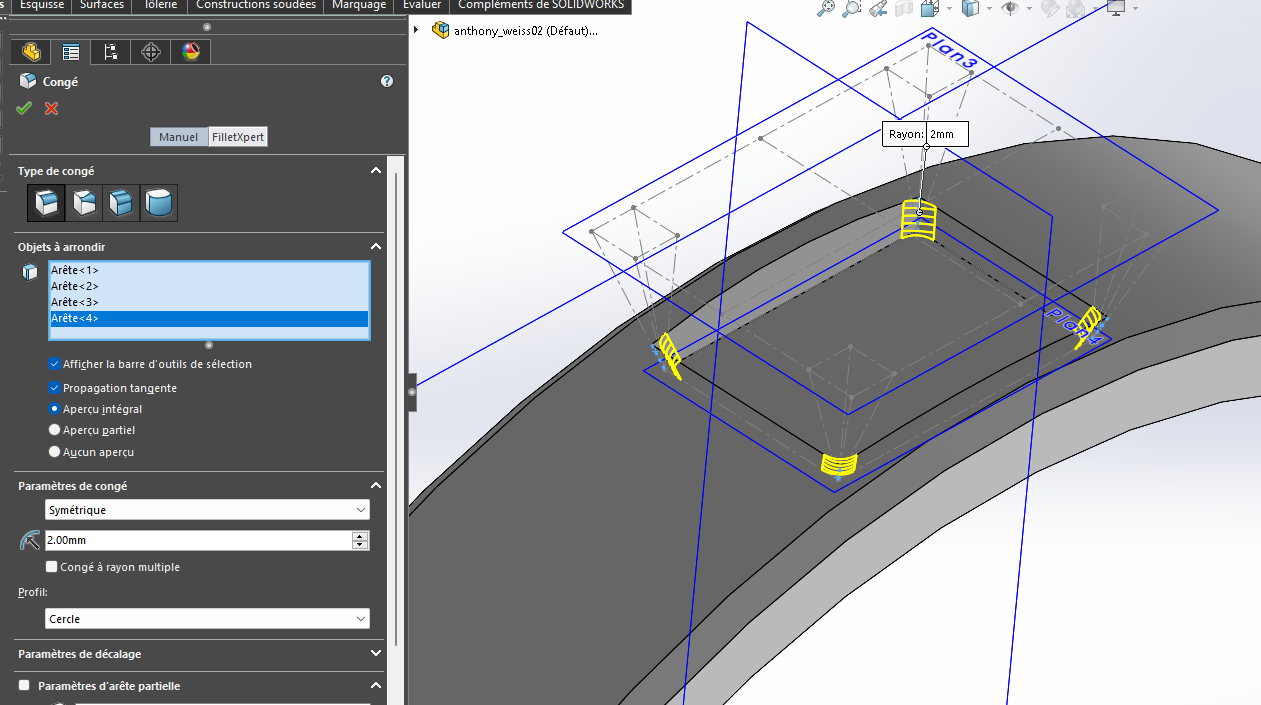The width and height of the screenshot is (1261, 705).
Task: Click the Zoom to Fit magnifier icon
Action: click(x=826, y=9)
